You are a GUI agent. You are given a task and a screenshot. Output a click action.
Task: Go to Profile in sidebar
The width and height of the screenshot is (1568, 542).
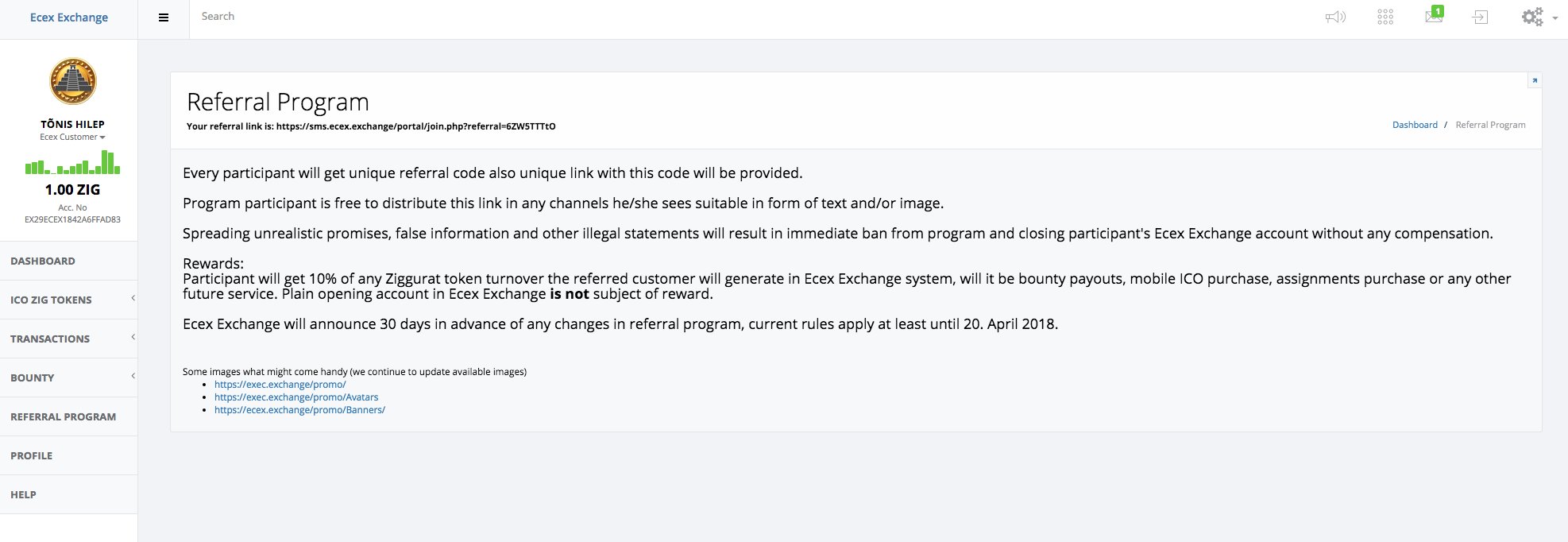(68, 455)
